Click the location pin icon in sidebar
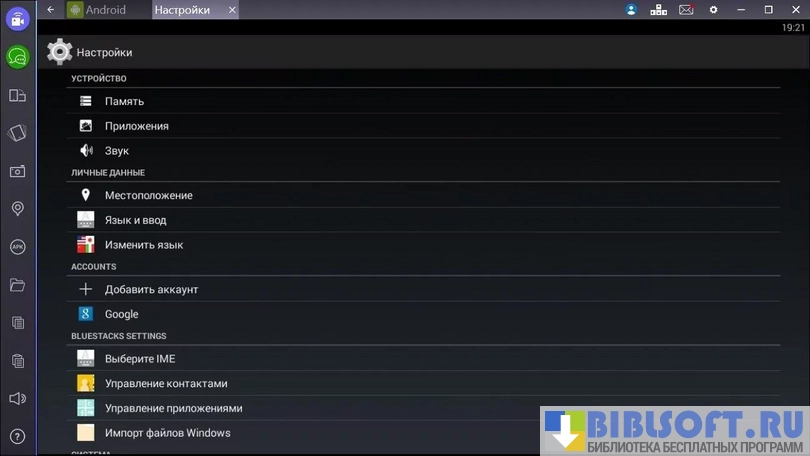Image resolution: width=810 pixels, height=456 pixels. [x=17, y=209]
